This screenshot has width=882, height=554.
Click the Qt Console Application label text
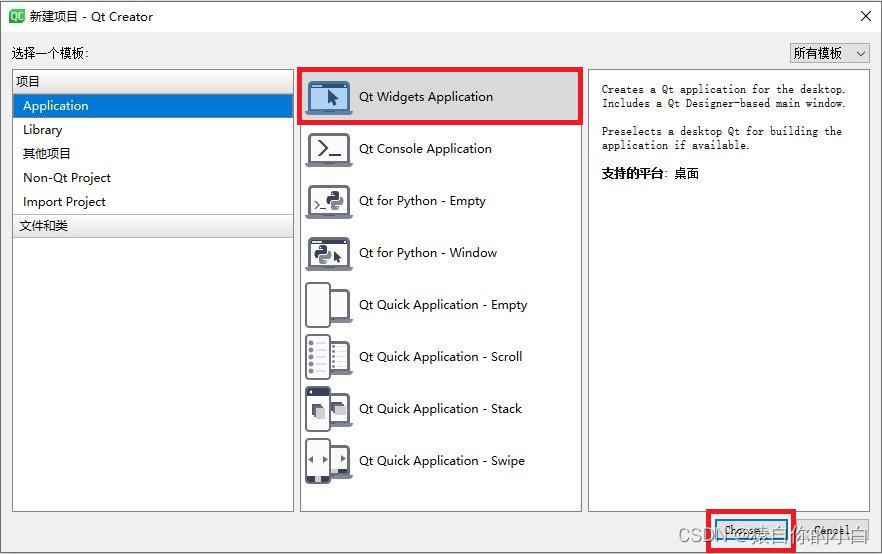(425, 149)
